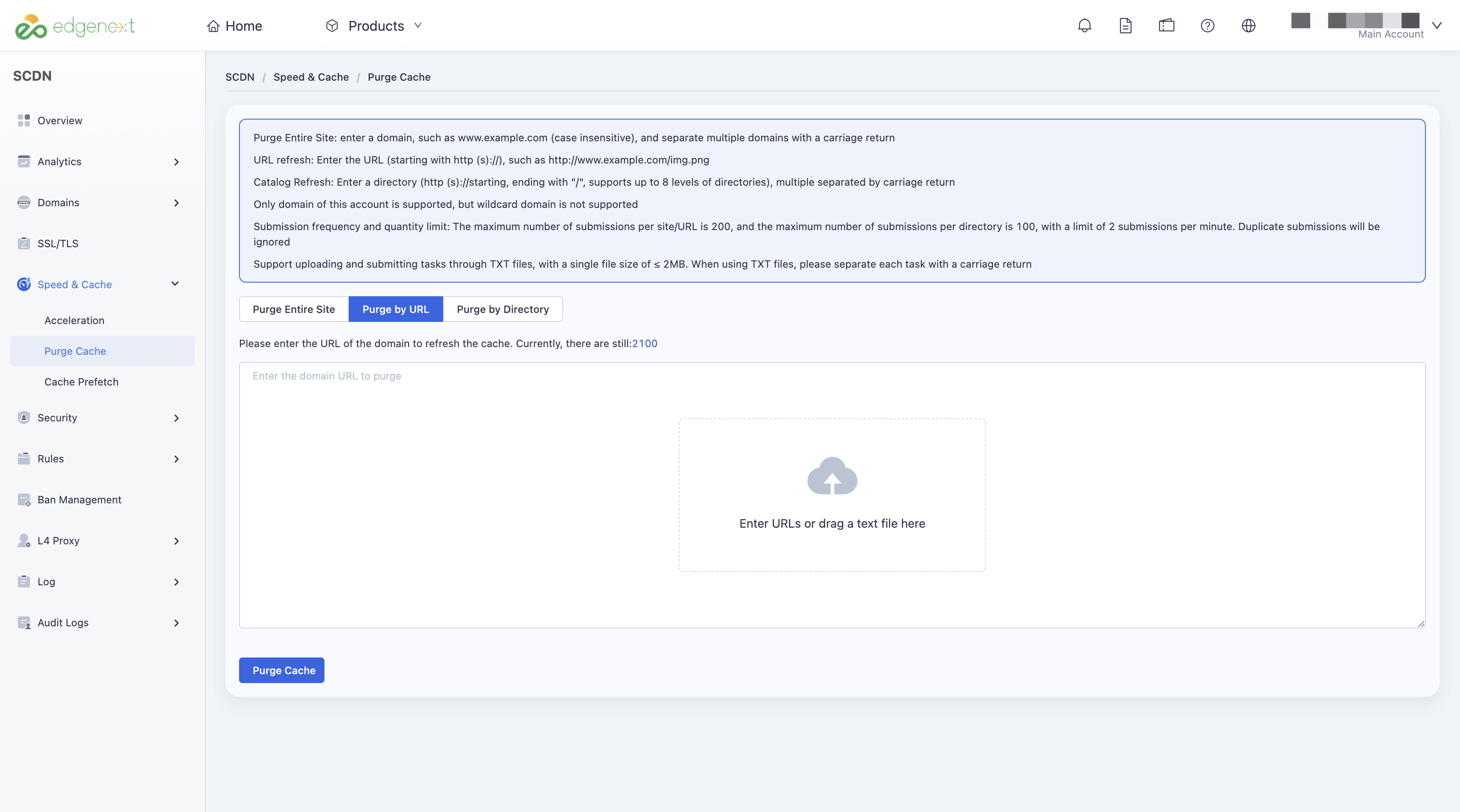
Task: Switch to Purge Entire Site tab
Action: [294, 309]
